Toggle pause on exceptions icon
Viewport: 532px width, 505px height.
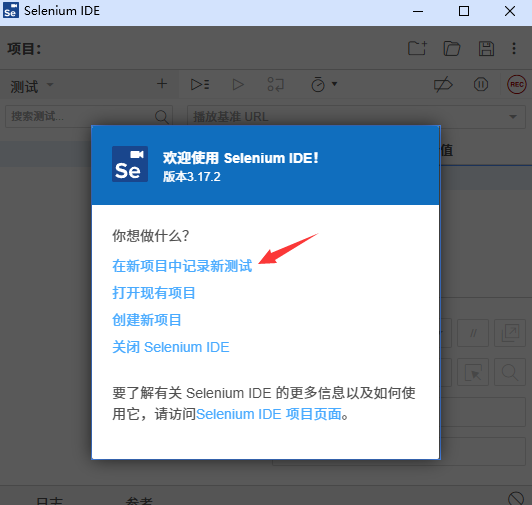[481, 85]
